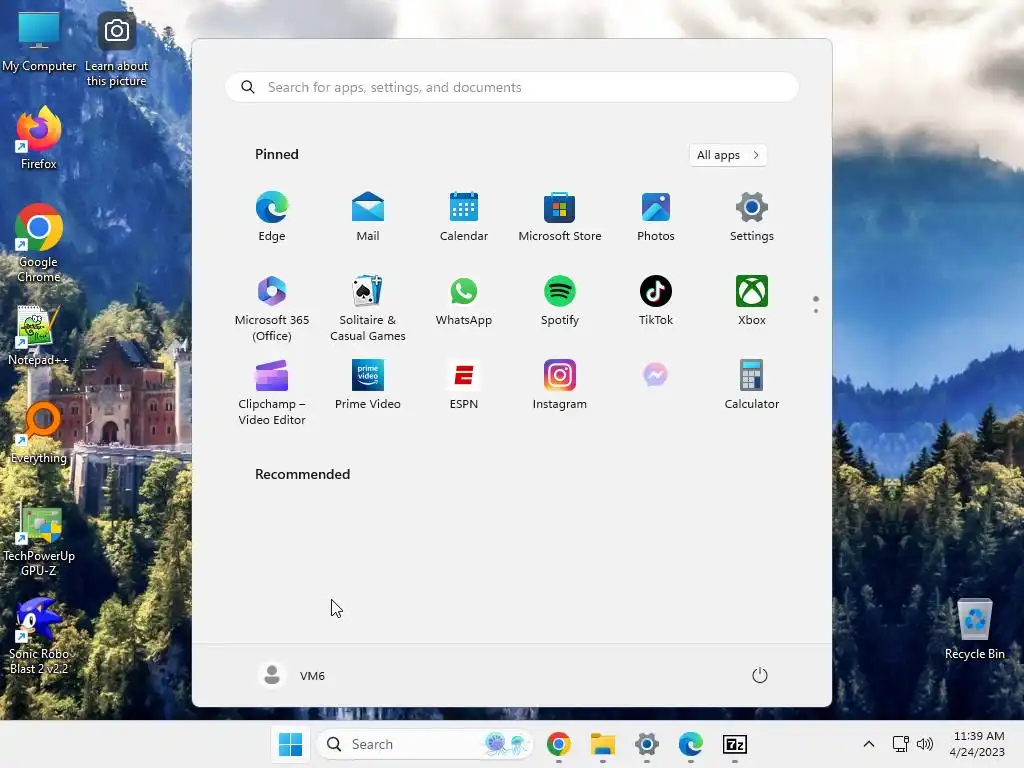The height and width of the screenshot is (768, 1024).
Task: Open Google Chrome from the taskbar
Action: click(x=559, y=744)
